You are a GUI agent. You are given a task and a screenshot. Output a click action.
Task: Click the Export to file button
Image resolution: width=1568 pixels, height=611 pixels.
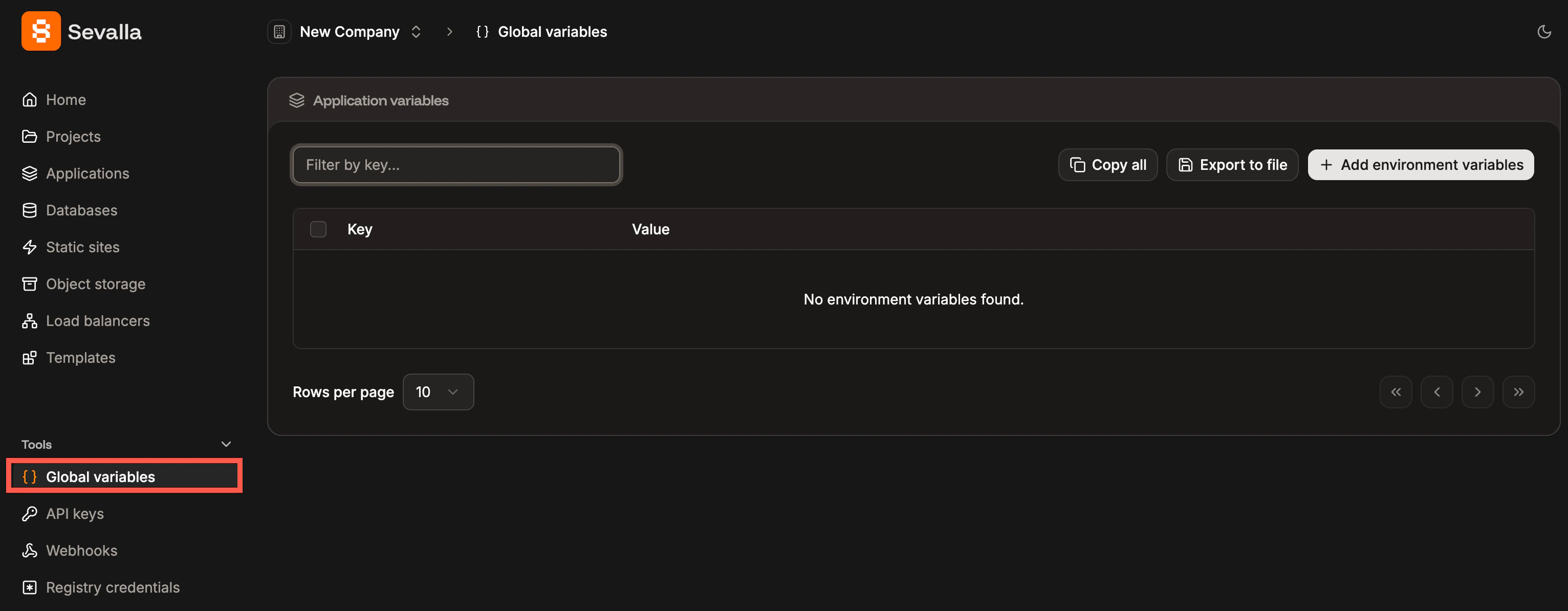(1231, 164)
